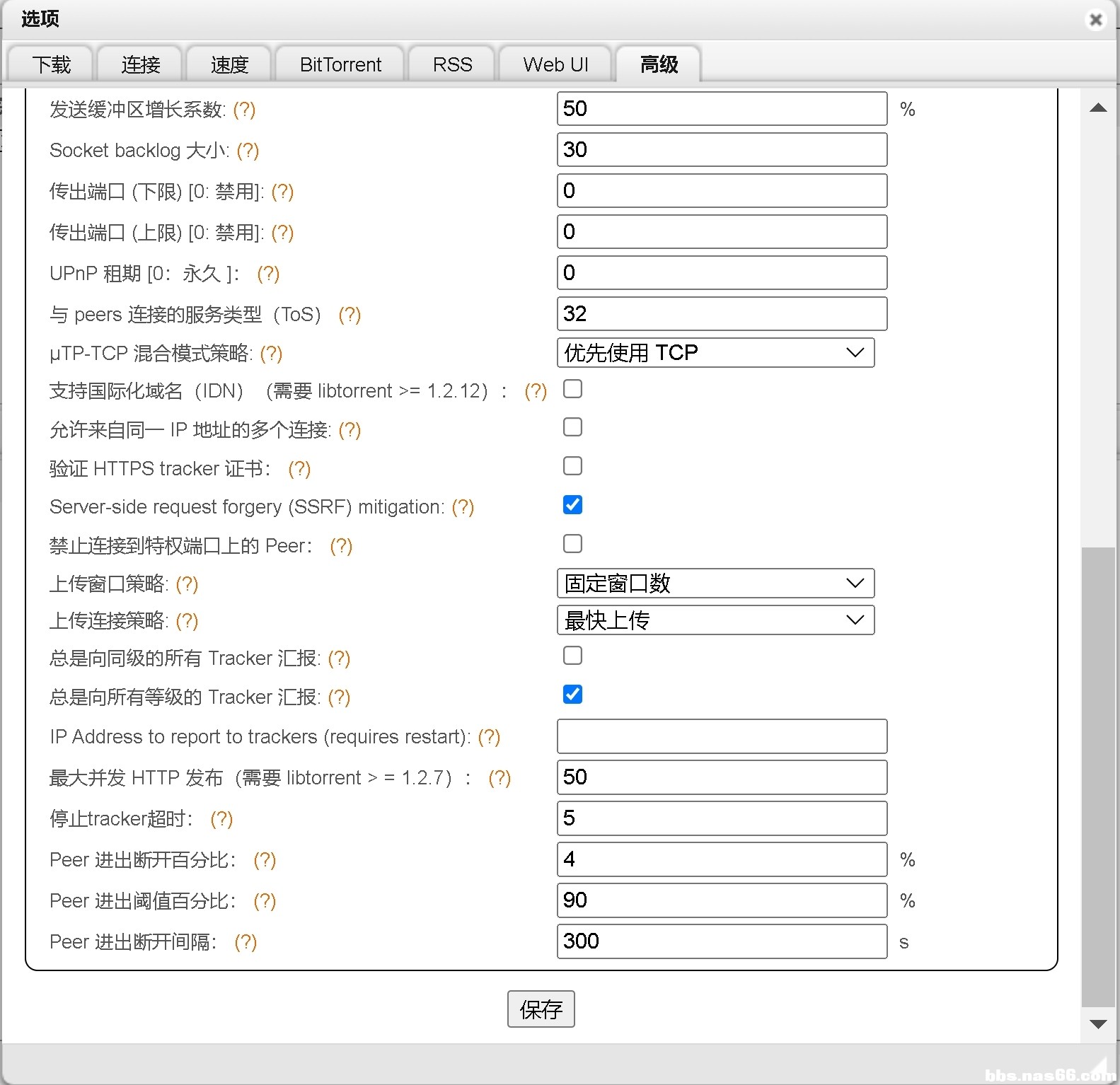Click the Peer 进出阈值百分比 field
The image size is (1120, 1085).
pos(722,900)
